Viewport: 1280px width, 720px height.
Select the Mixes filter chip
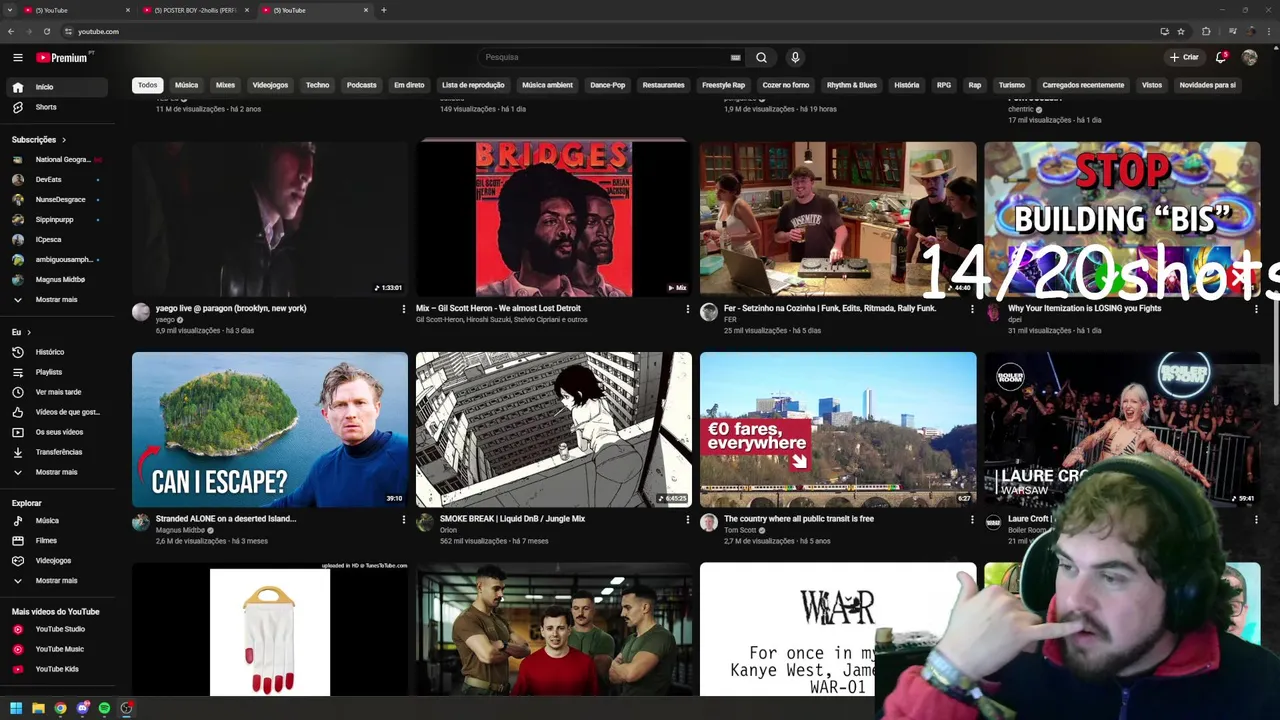coord(225,85)
